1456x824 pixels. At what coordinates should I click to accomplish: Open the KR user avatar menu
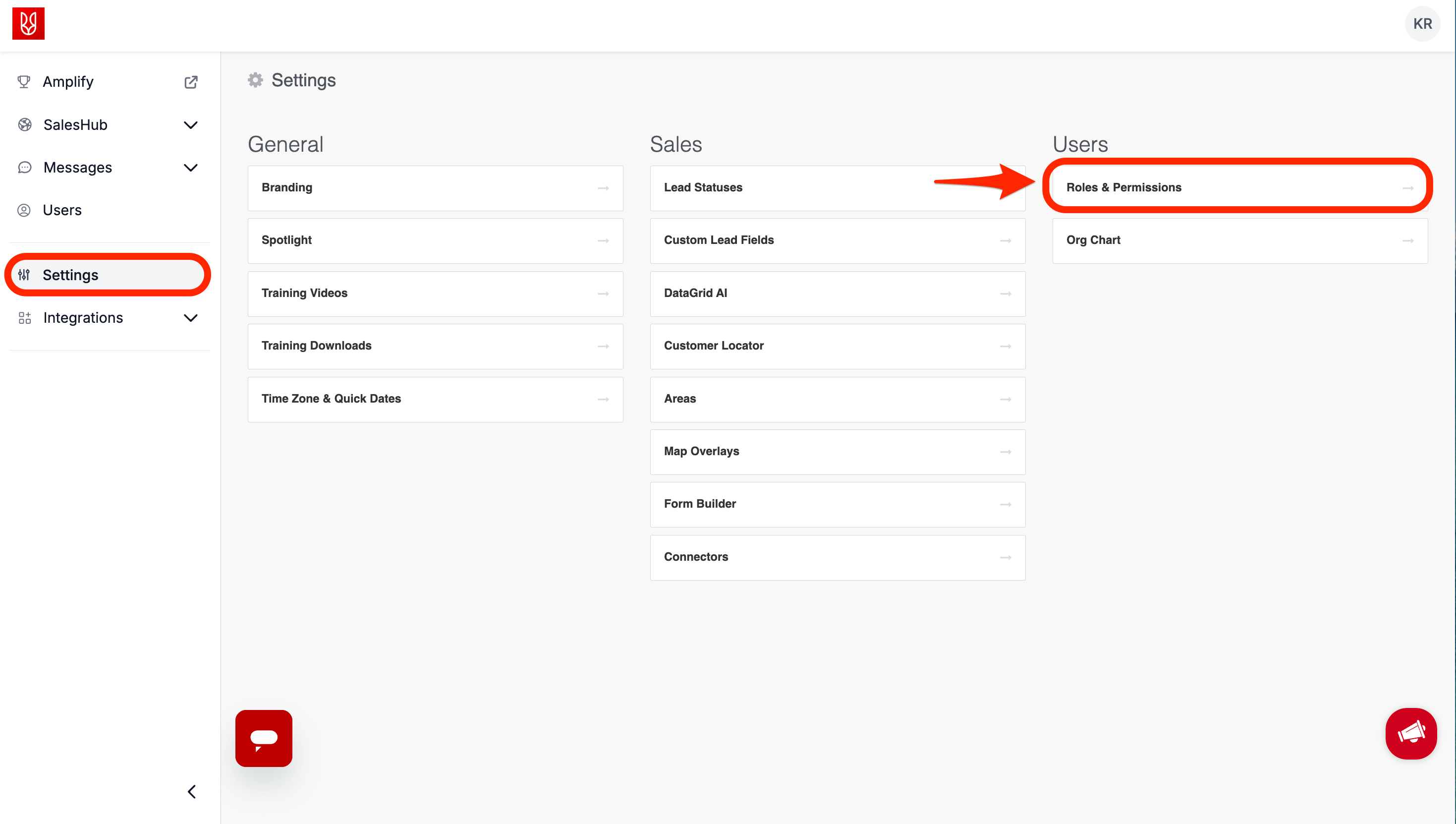pyautogui.click(x=1422, y=24)
